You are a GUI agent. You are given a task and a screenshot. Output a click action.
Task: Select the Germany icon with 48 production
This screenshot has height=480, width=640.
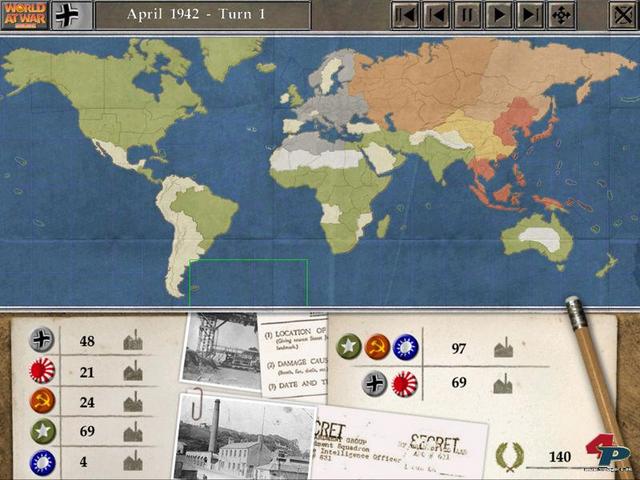pyautogui.click(x=41, y=341)
